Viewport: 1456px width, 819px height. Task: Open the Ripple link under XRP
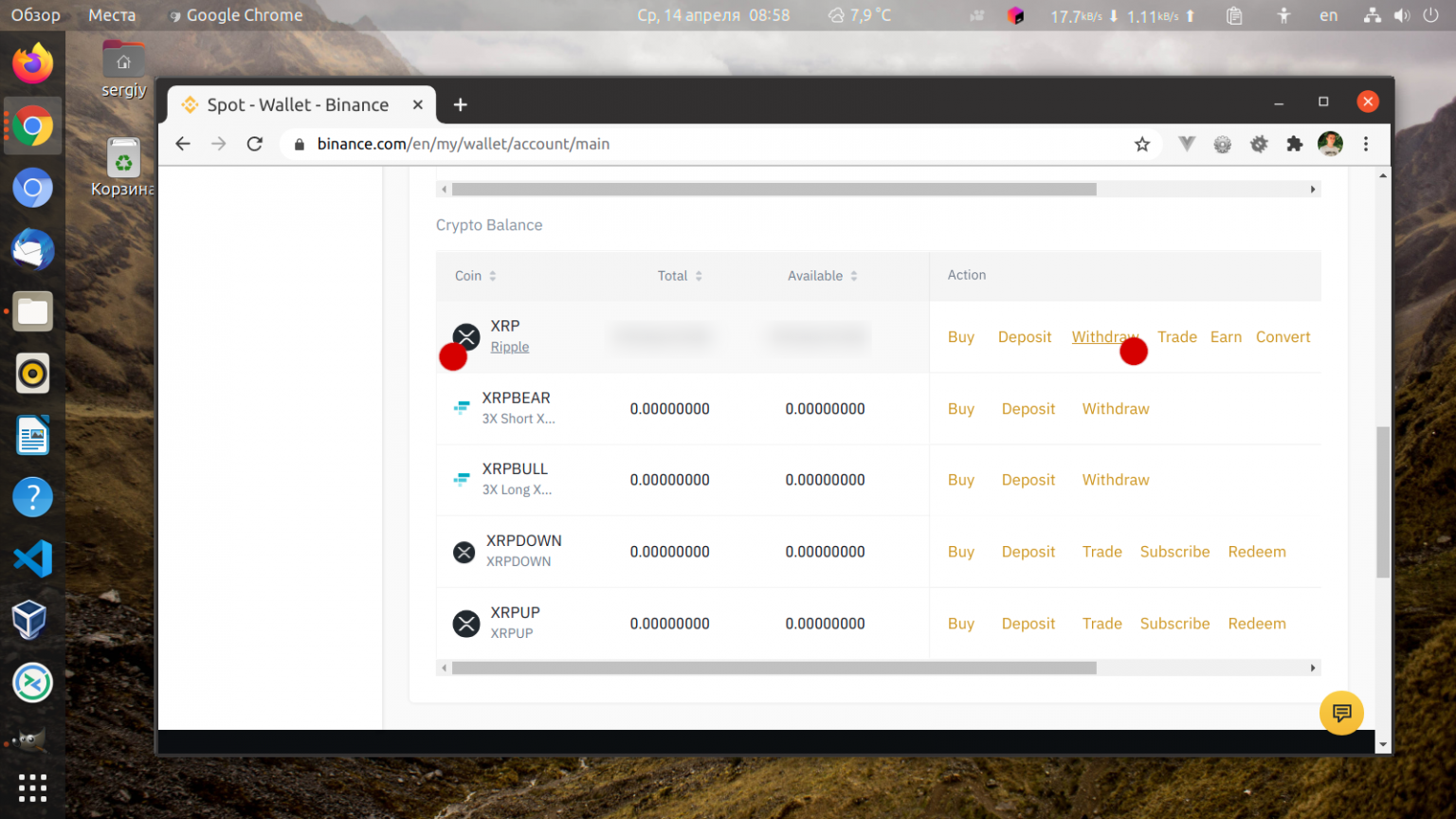tap(510, 347)
